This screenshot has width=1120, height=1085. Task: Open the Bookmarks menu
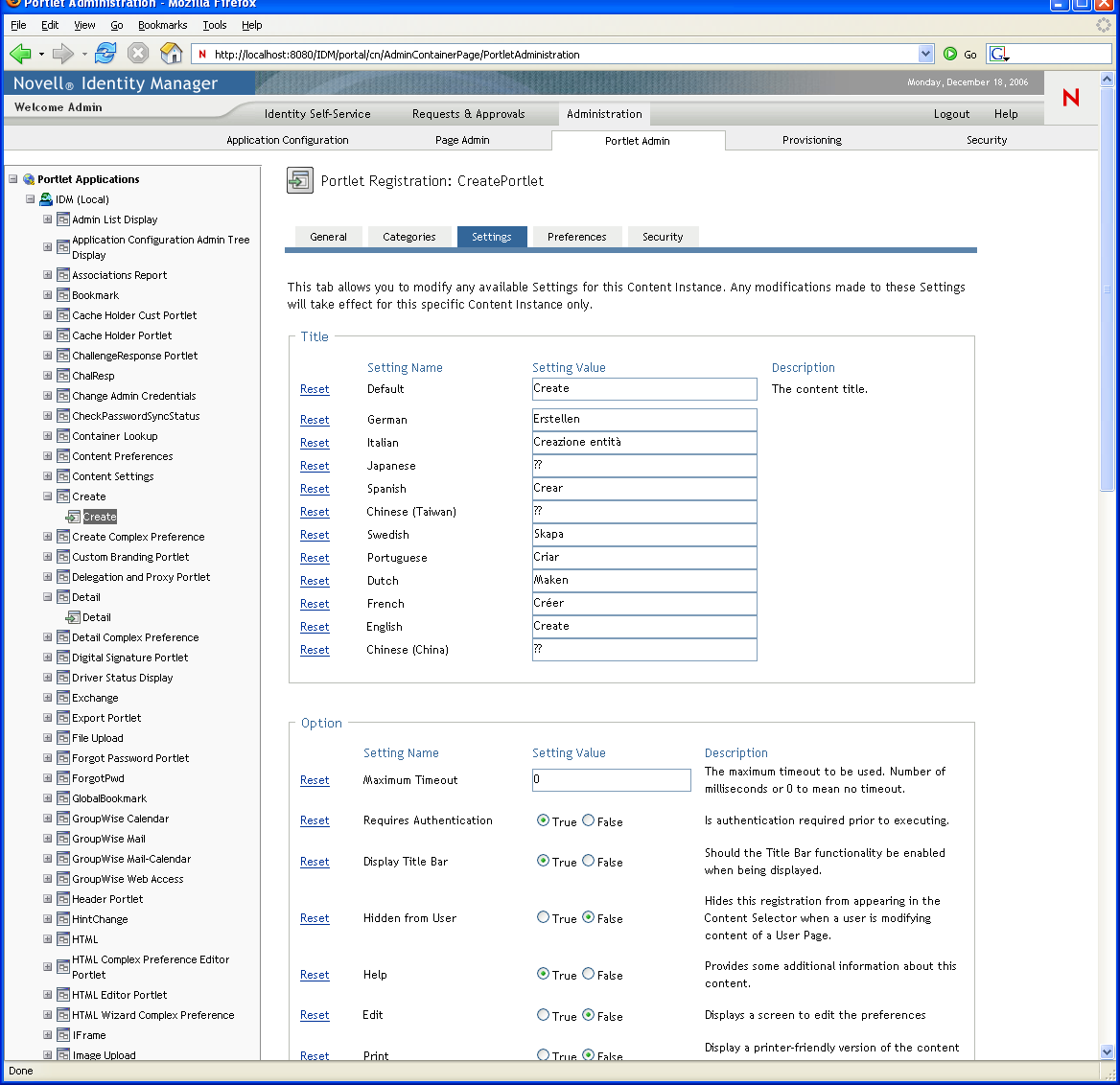click(162, 25)
